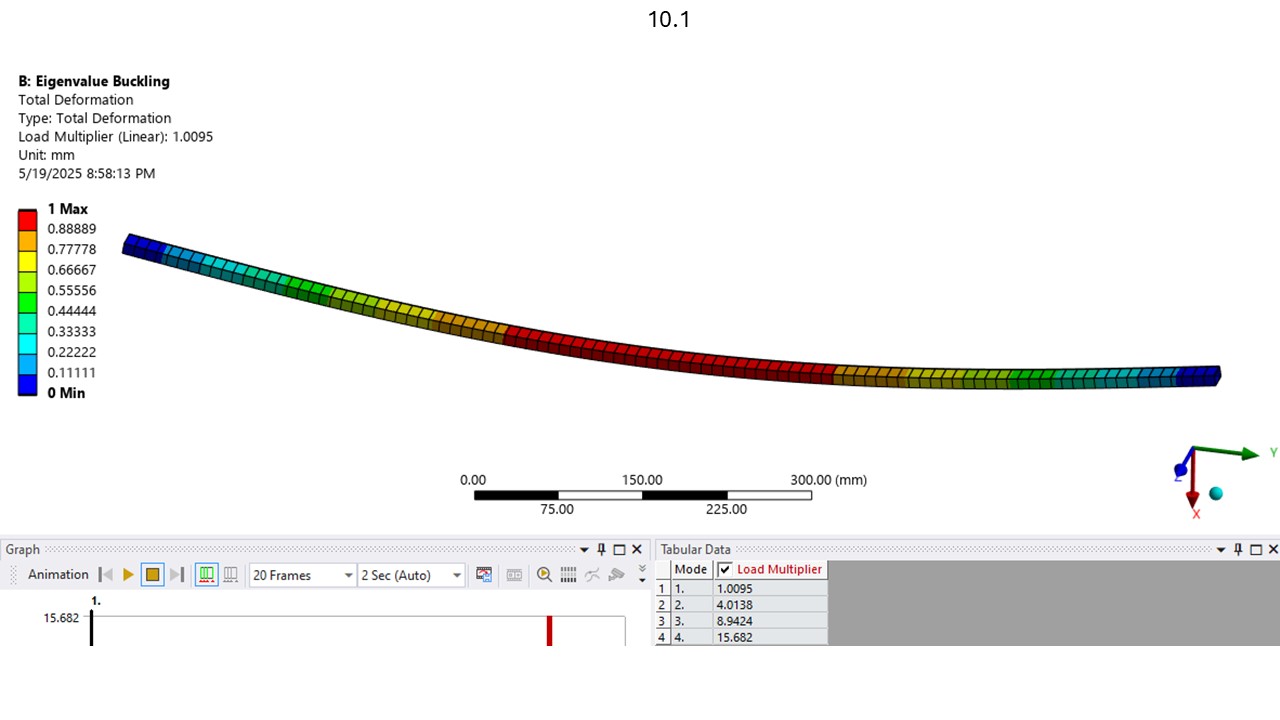The image size is (1280, 720).
Task: Play the buckling animation
Action: pos(128,575)
